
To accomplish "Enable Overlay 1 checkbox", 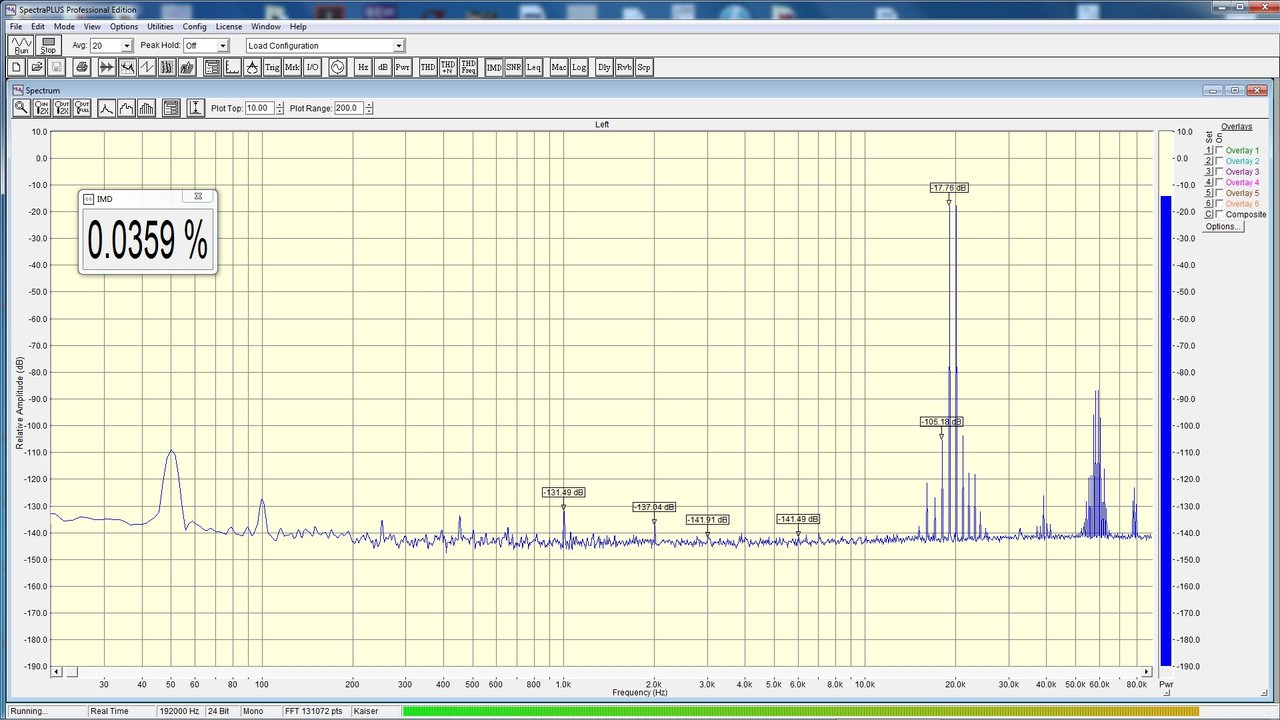I will coord(1219,150).
